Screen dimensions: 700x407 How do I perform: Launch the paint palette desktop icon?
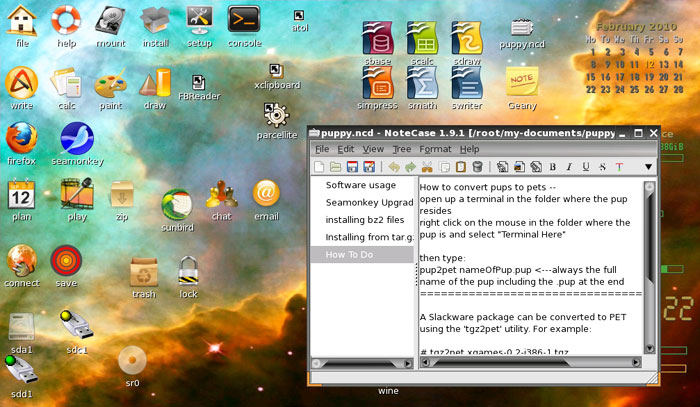click(110, 88)
